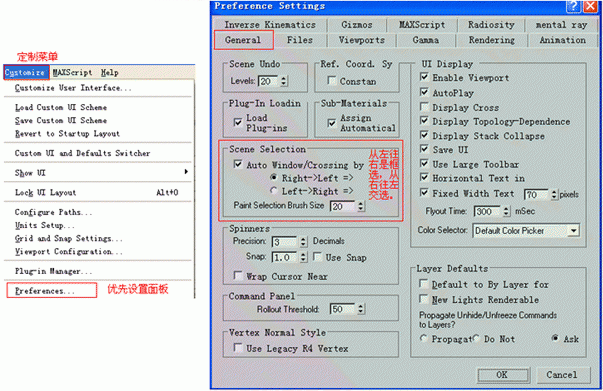Toggle Use Large Toolbar checkbox
The image size is (603, 391).
click(x=424, y=164)
